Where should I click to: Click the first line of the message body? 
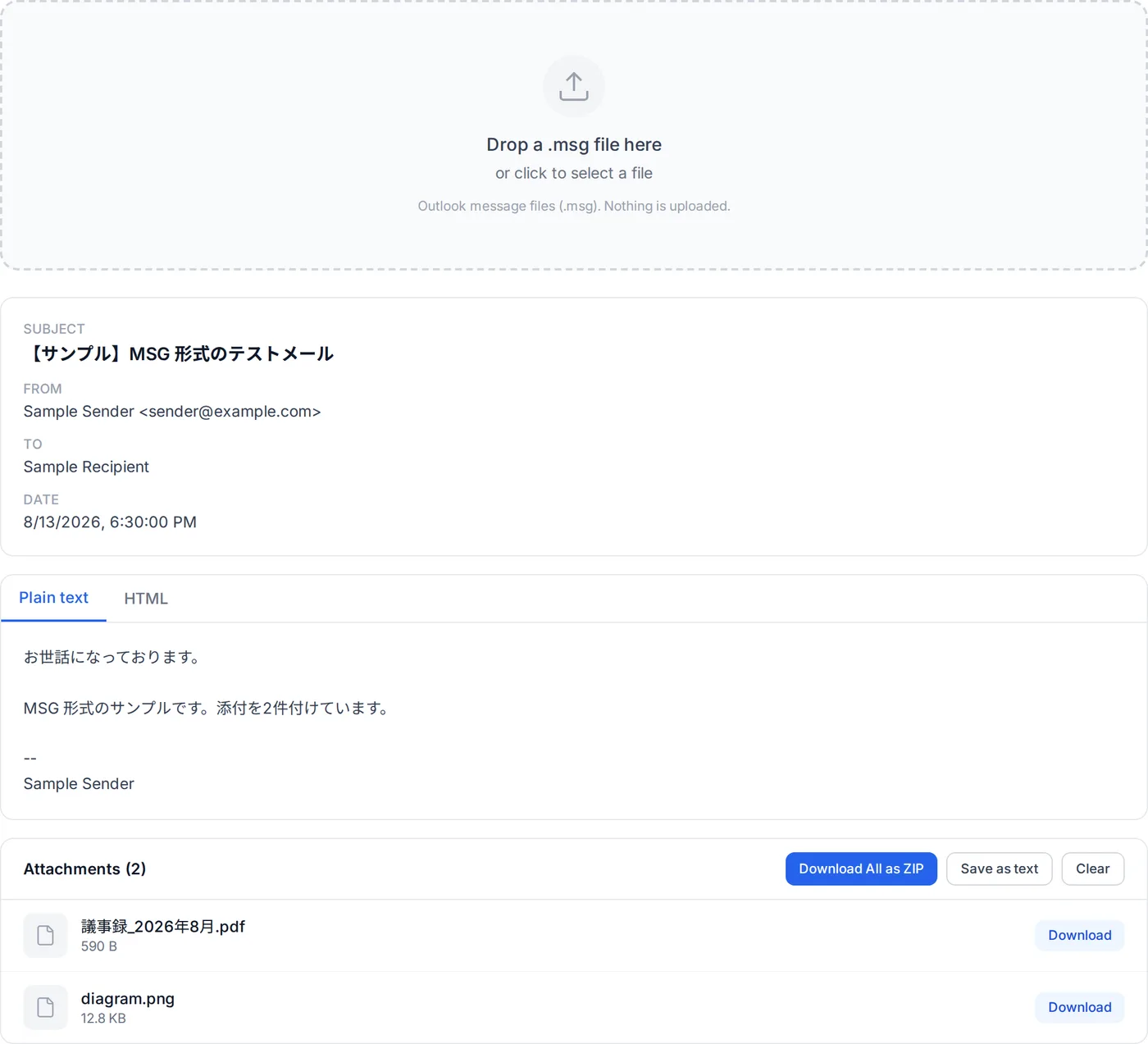[x=113, y=657]
